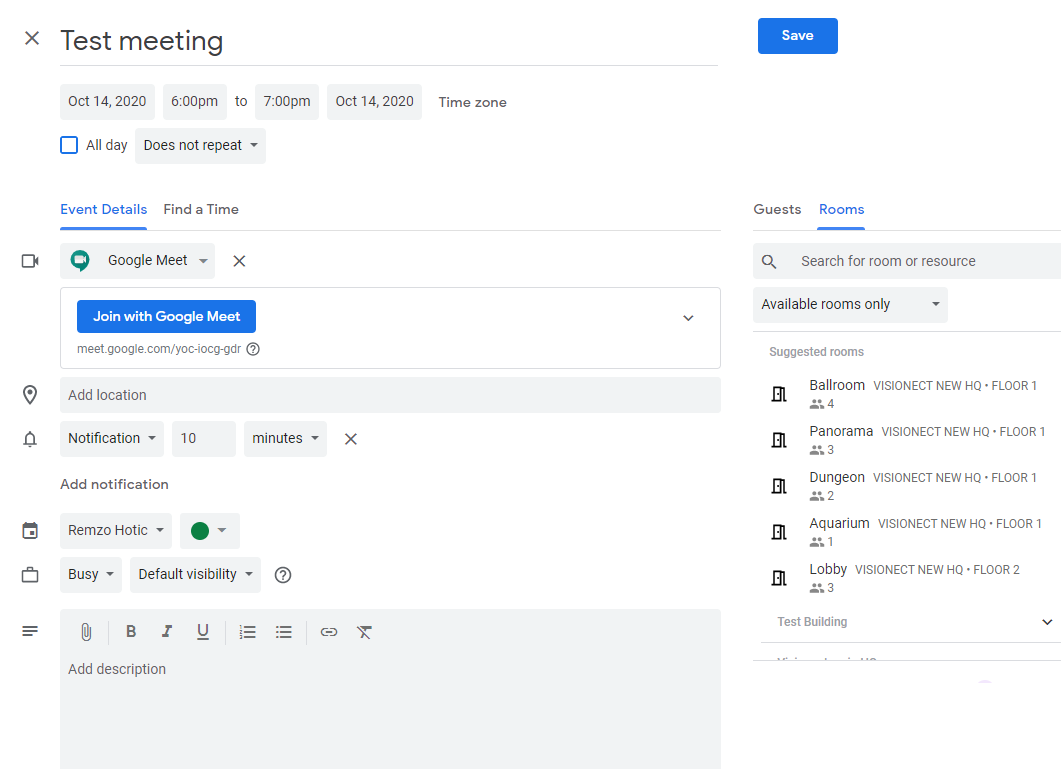Image resolution: width=1061 pixels, height=769 pixels.
Task: Click the Underline formatting icon
Action: point(203,631)
